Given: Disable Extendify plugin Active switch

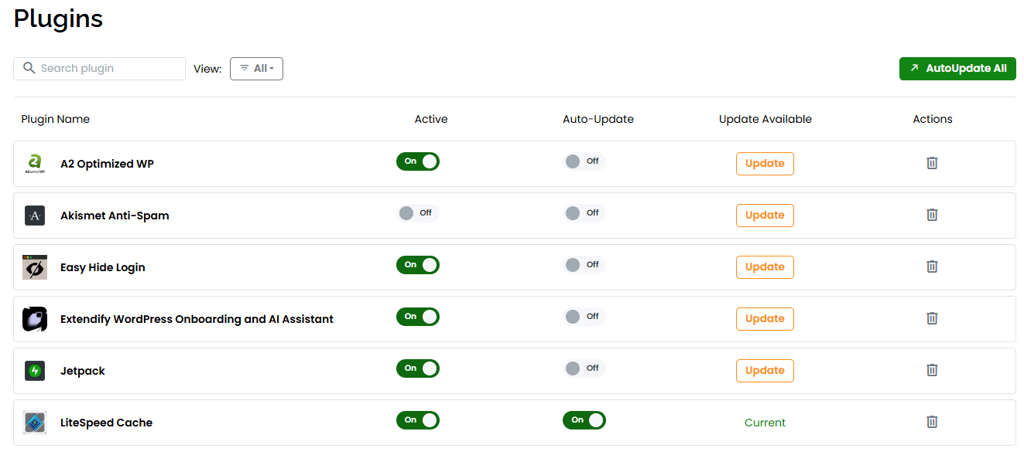Looking at the screenshot, I should (418, 317).
